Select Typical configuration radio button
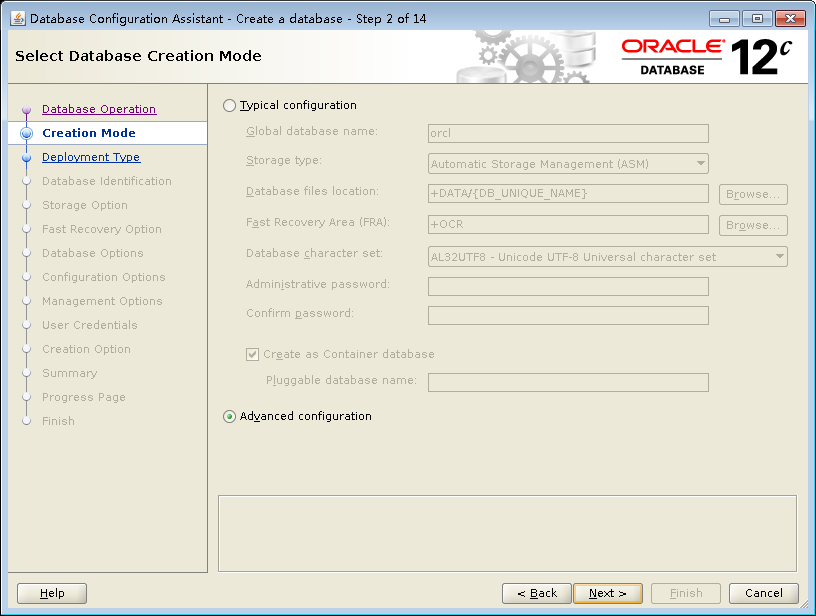816x616 pixels. pyautogui.click(x=230, y=105)
